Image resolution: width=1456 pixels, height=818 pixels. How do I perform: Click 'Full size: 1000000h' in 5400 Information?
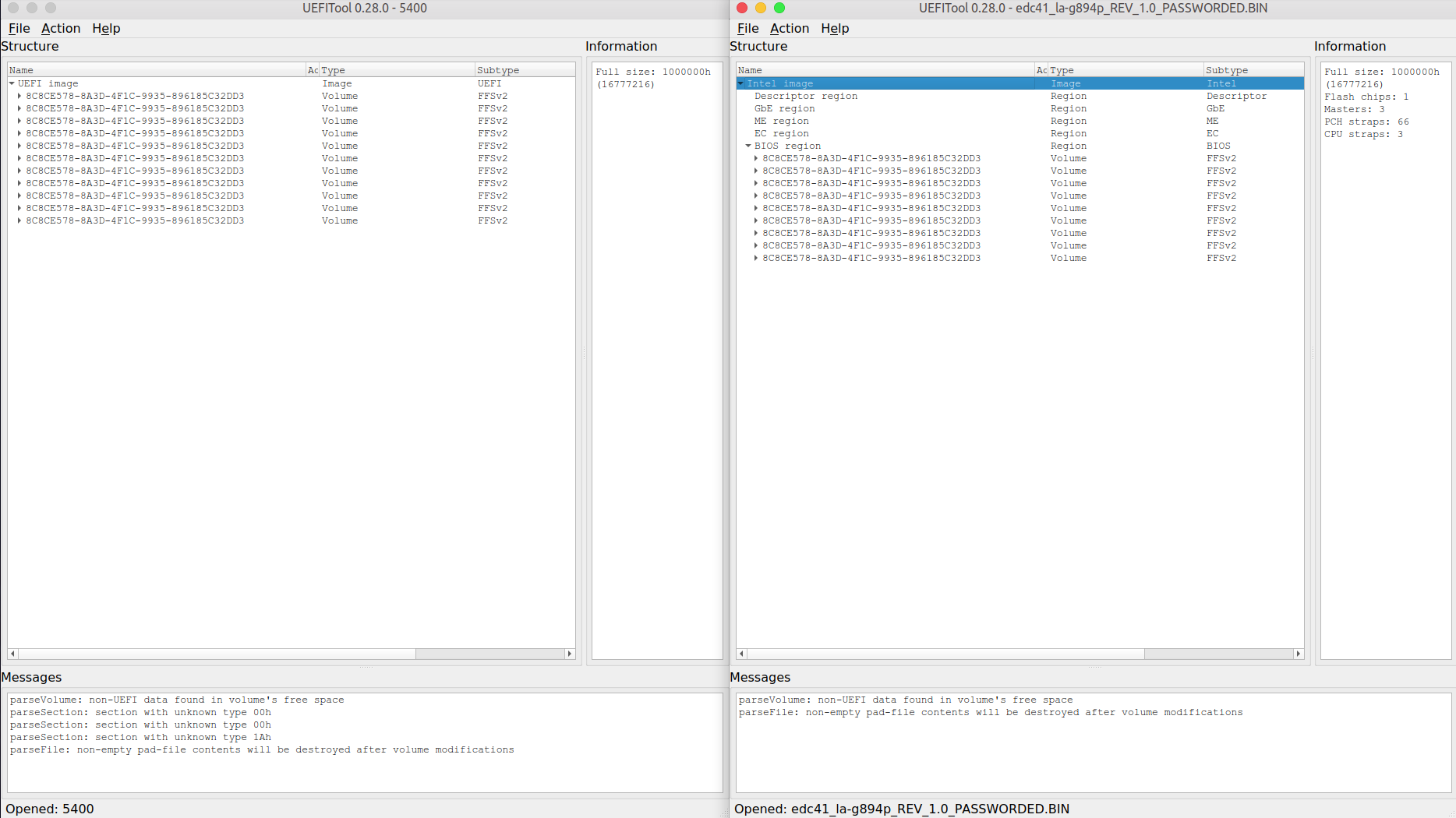tap(653, 72)
